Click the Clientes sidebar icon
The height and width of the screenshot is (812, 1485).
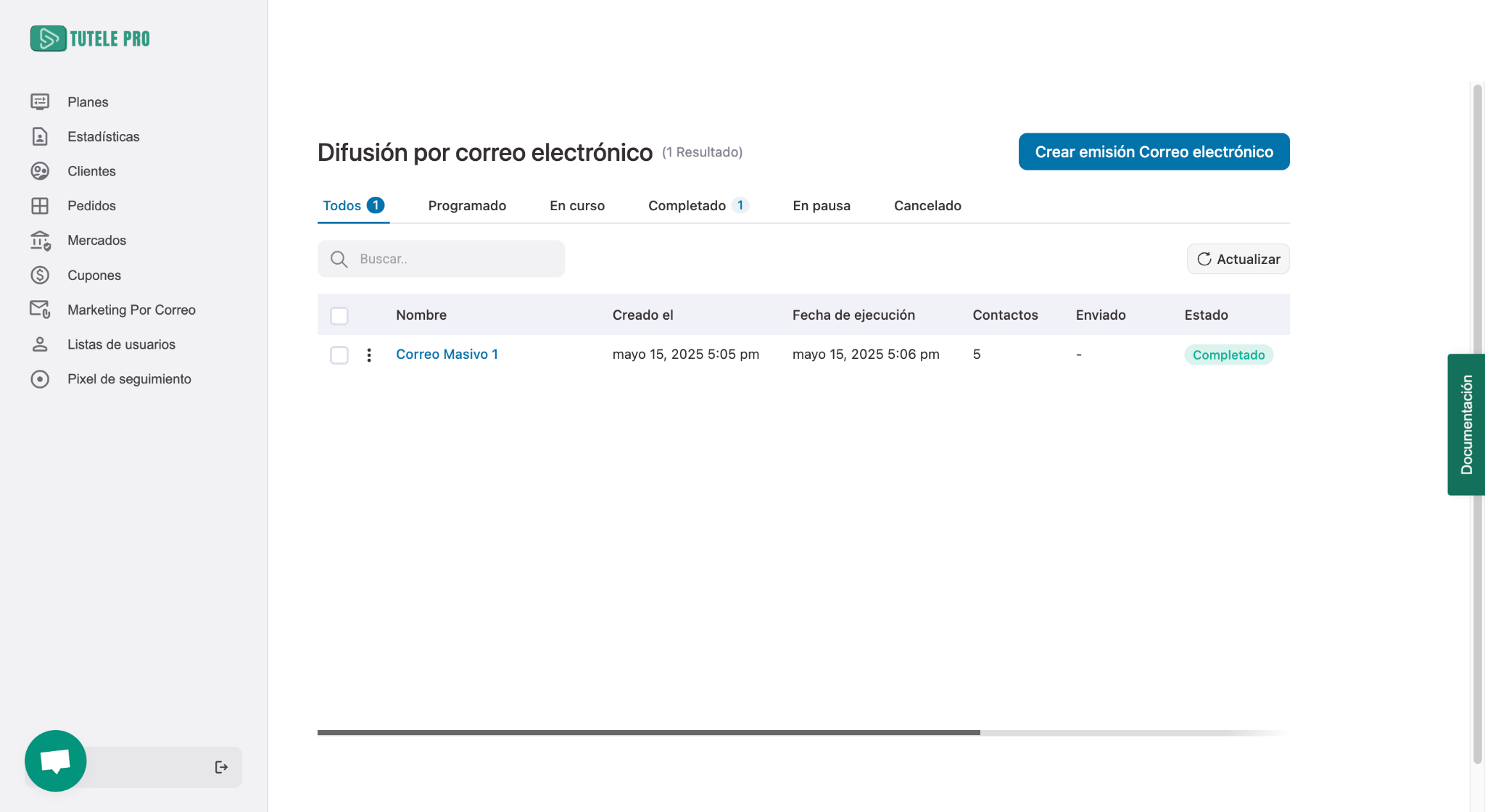(x=40, y=171)
